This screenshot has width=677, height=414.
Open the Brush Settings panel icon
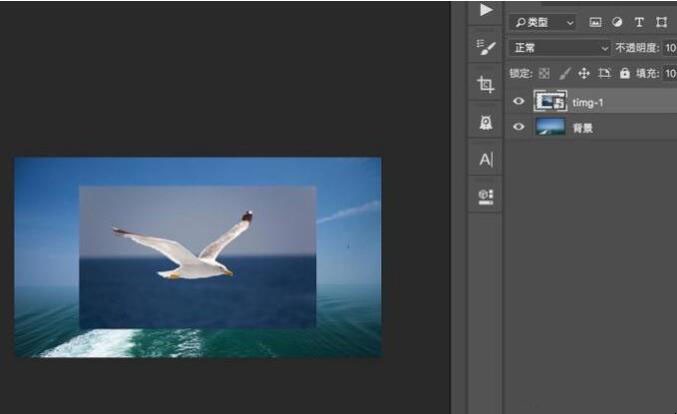[x=486, y=47]
